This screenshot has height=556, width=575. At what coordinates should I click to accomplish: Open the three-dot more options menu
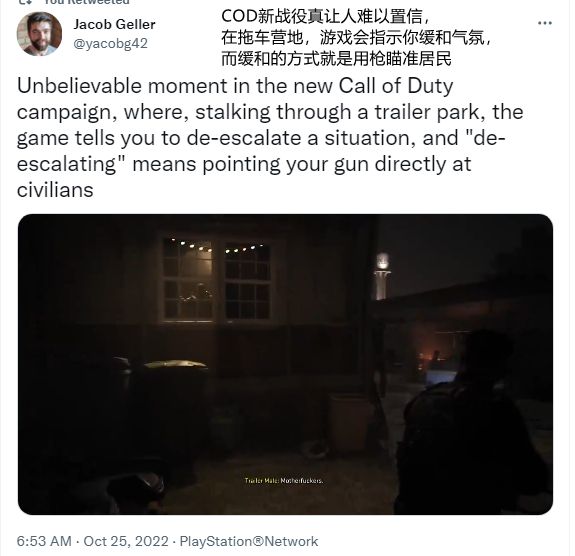click(x=545, y=23)
